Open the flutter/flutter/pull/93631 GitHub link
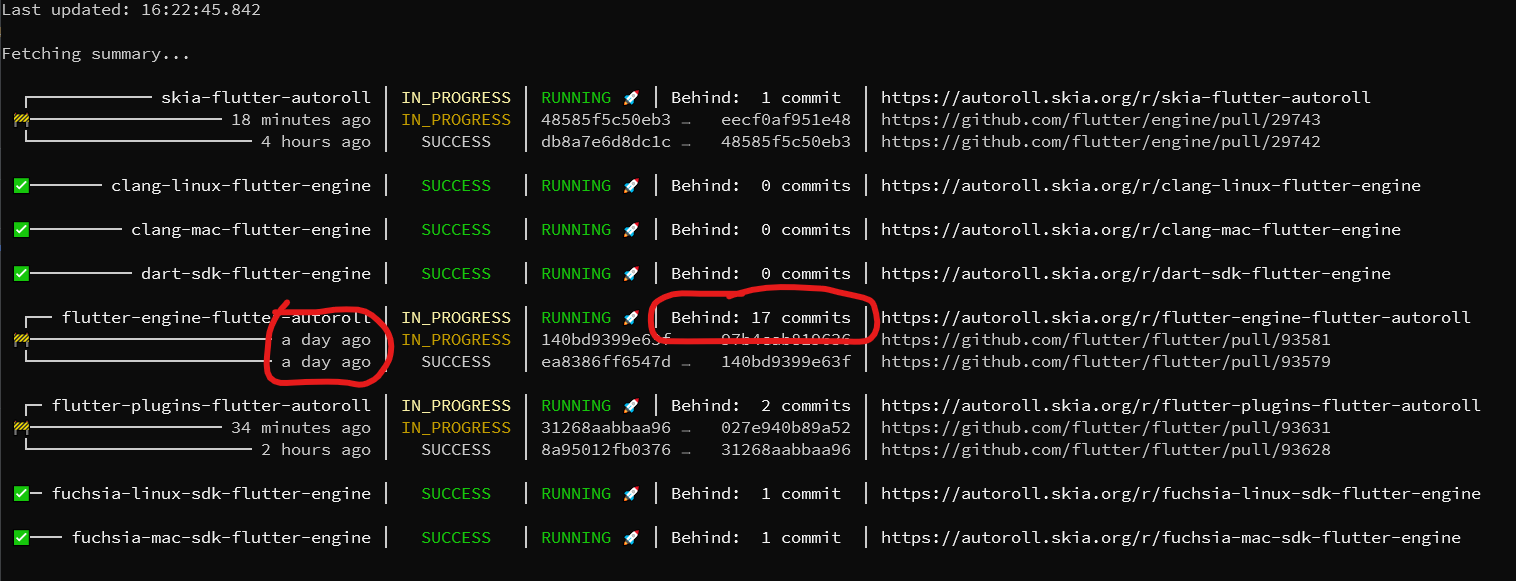The height and width of the screenshot is (581, 1516). coord(1106,428)
